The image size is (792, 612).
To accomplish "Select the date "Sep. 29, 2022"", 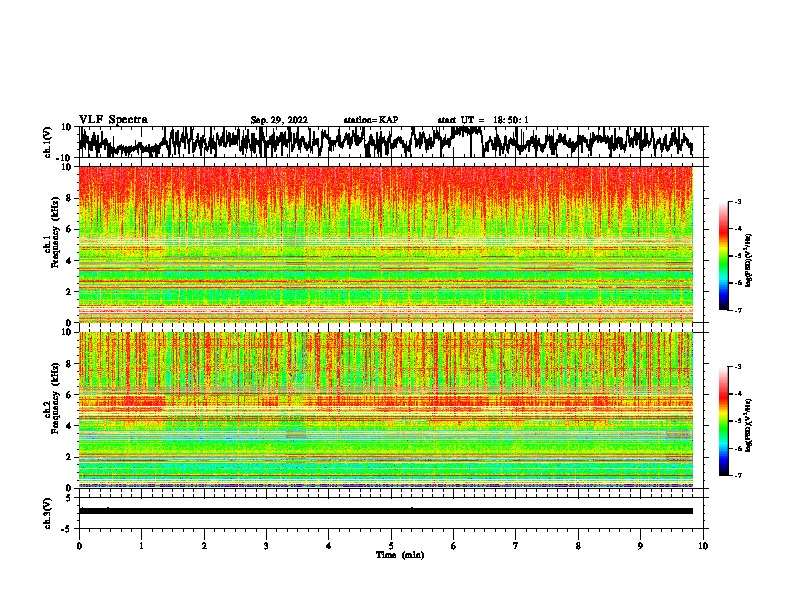I will coord(279,120).
